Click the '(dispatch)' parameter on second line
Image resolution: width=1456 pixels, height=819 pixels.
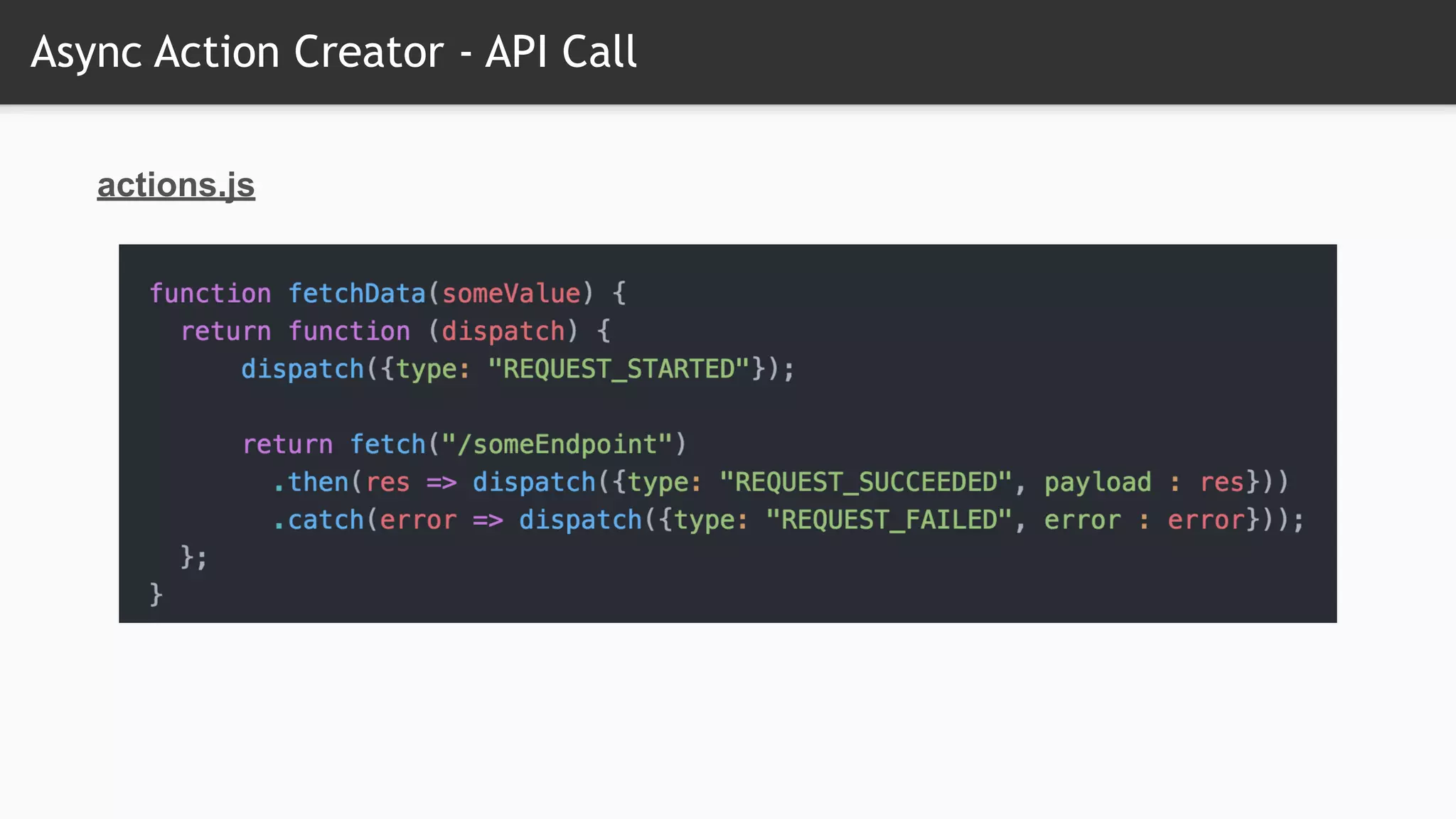tap(503, 331)
